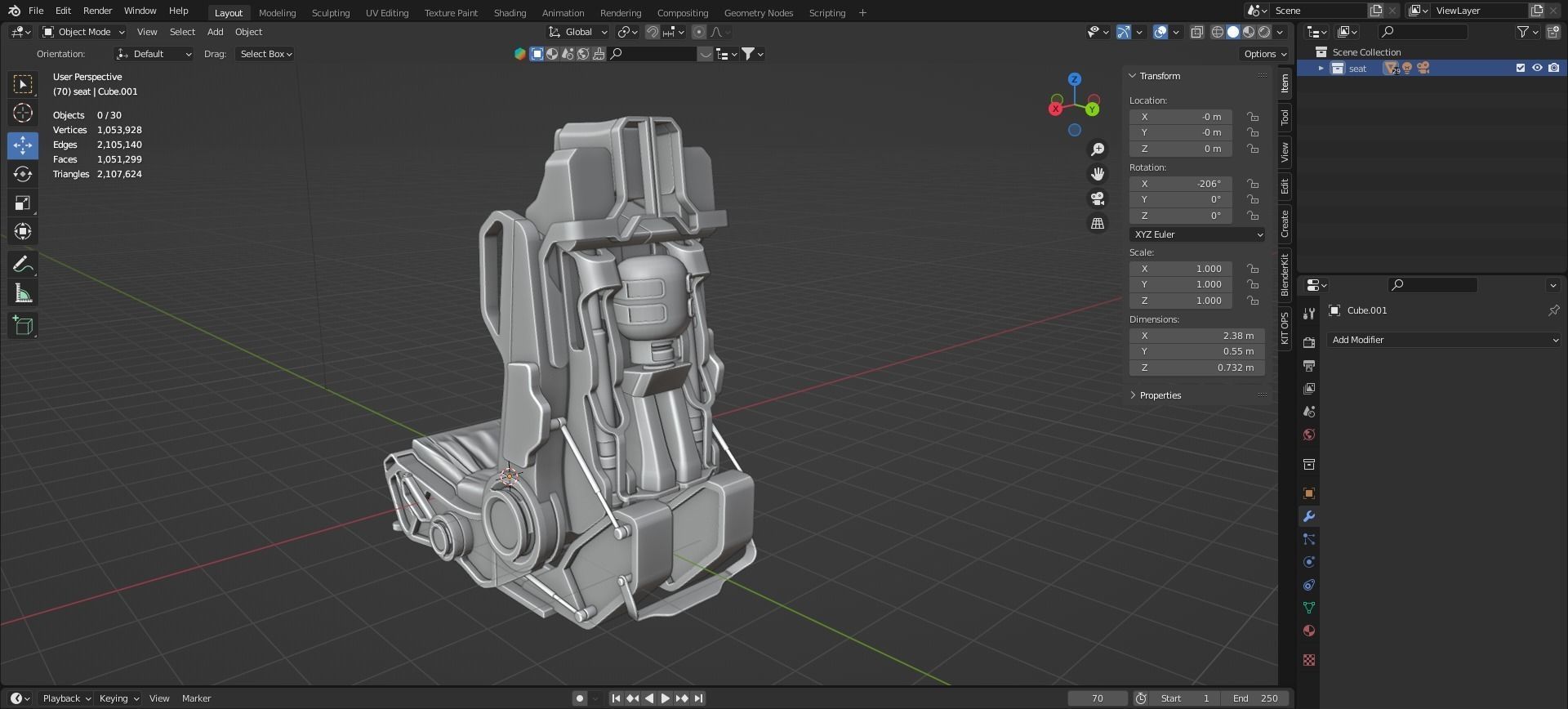Switch to solid viewport shading
Viewport: 1568px width, 709px height.
[1233, 32]
